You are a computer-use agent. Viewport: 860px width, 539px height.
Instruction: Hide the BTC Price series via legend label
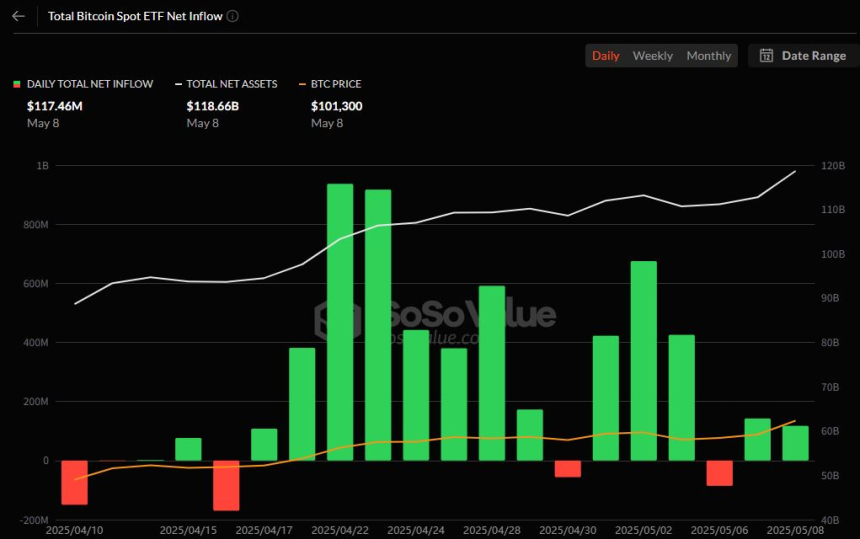click(336, 84)
